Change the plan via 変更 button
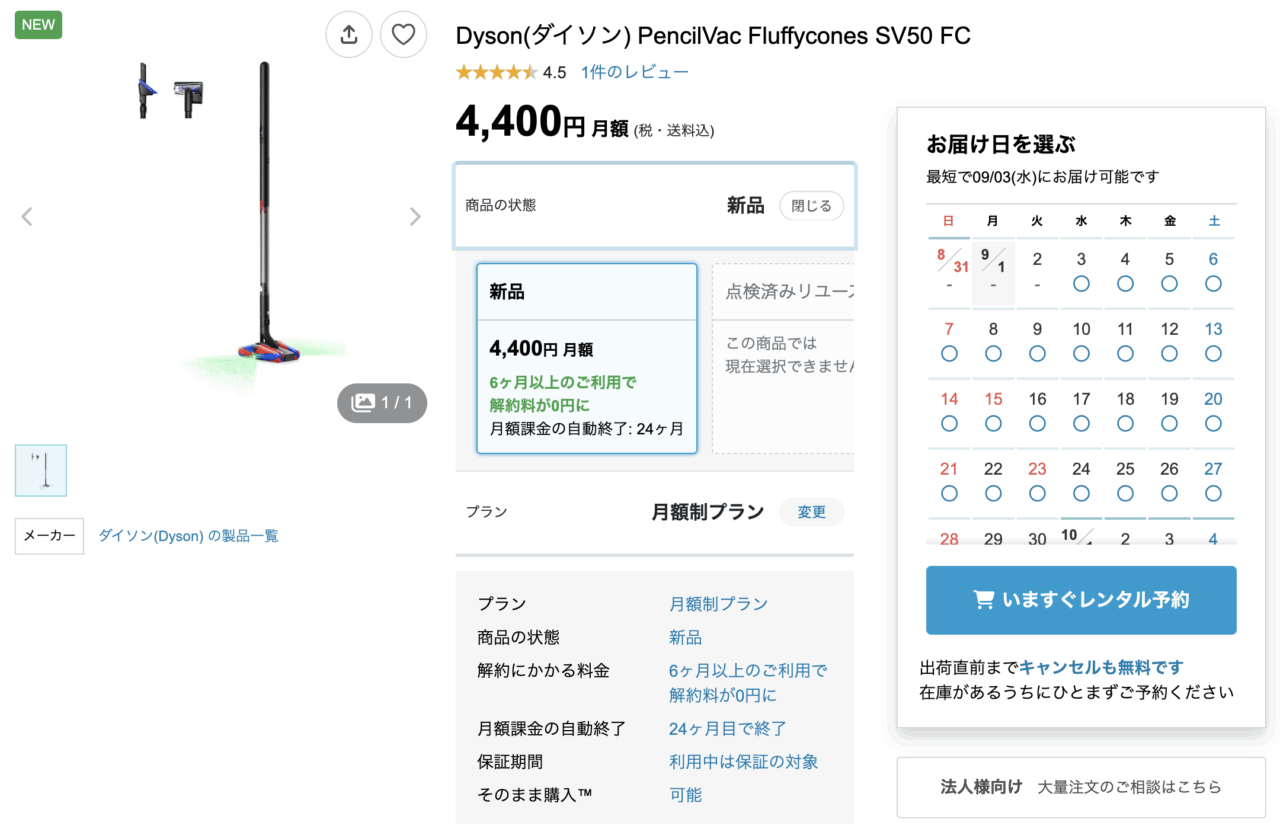 811,512
